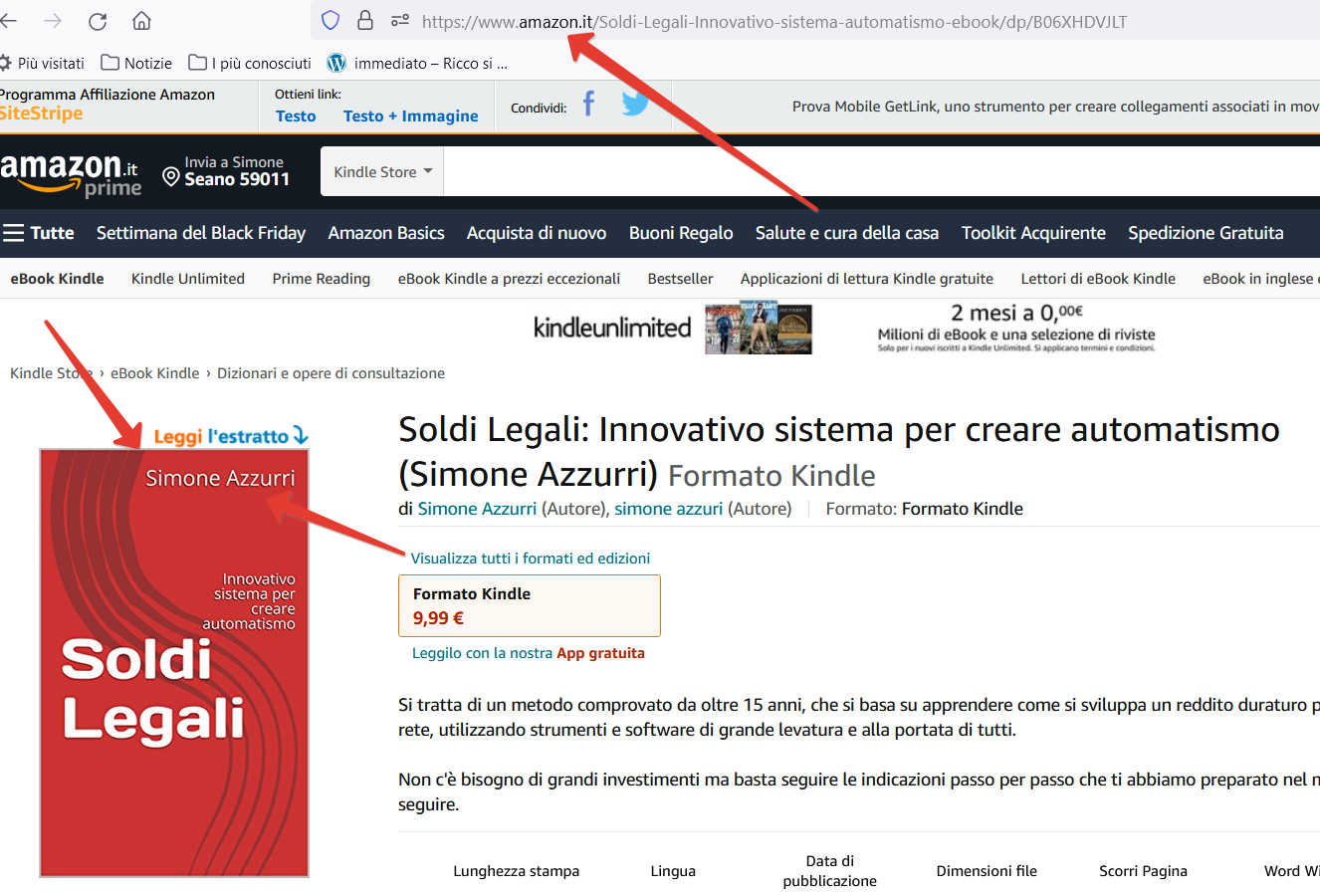Go to the browser home page icon

(x=141, y=21)
